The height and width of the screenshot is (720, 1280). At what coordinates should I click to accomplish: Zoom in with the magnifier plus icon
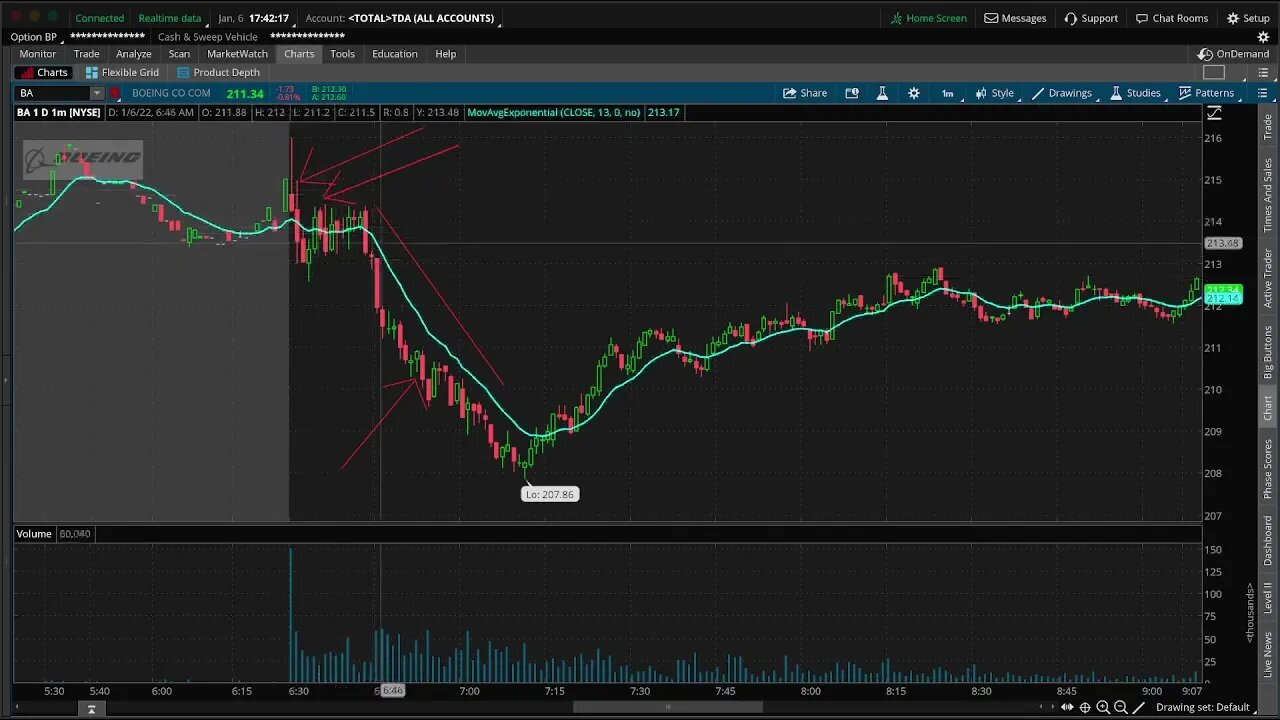1103,707
